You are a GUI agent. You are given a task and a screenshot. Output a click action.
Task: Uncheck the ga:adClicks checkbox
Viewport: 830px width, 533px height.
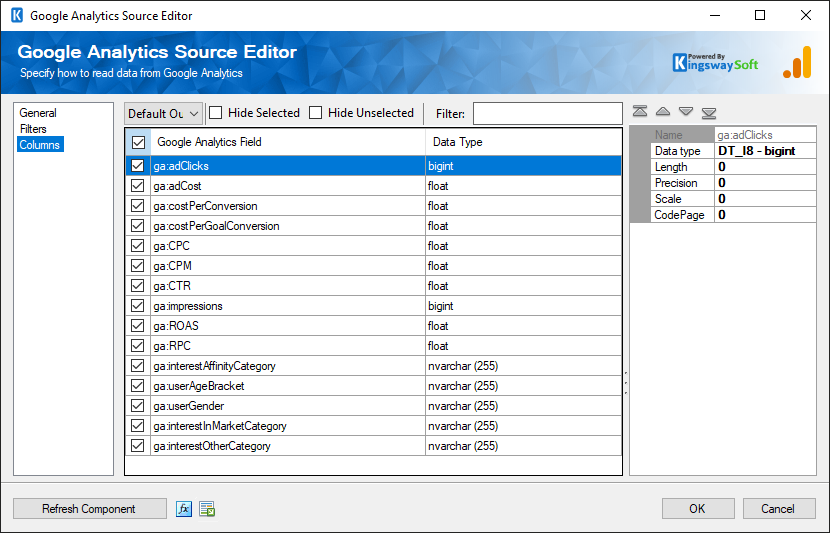click(138, 166)
